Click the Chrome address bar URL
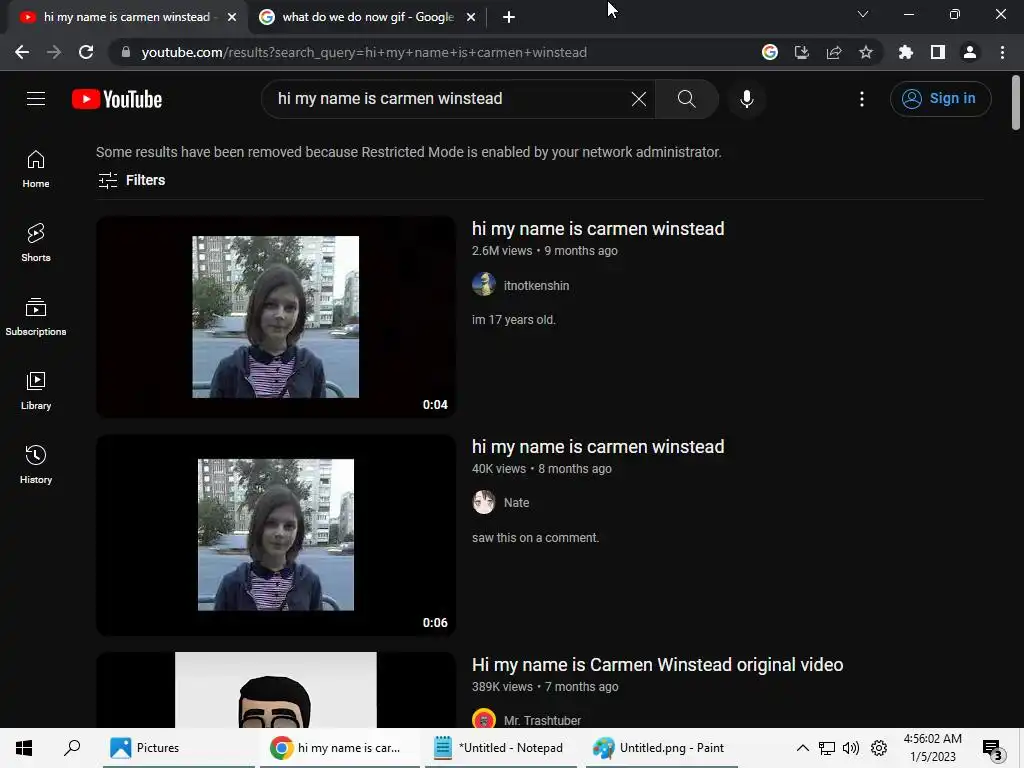The image size is (1024, 768). 364,52
